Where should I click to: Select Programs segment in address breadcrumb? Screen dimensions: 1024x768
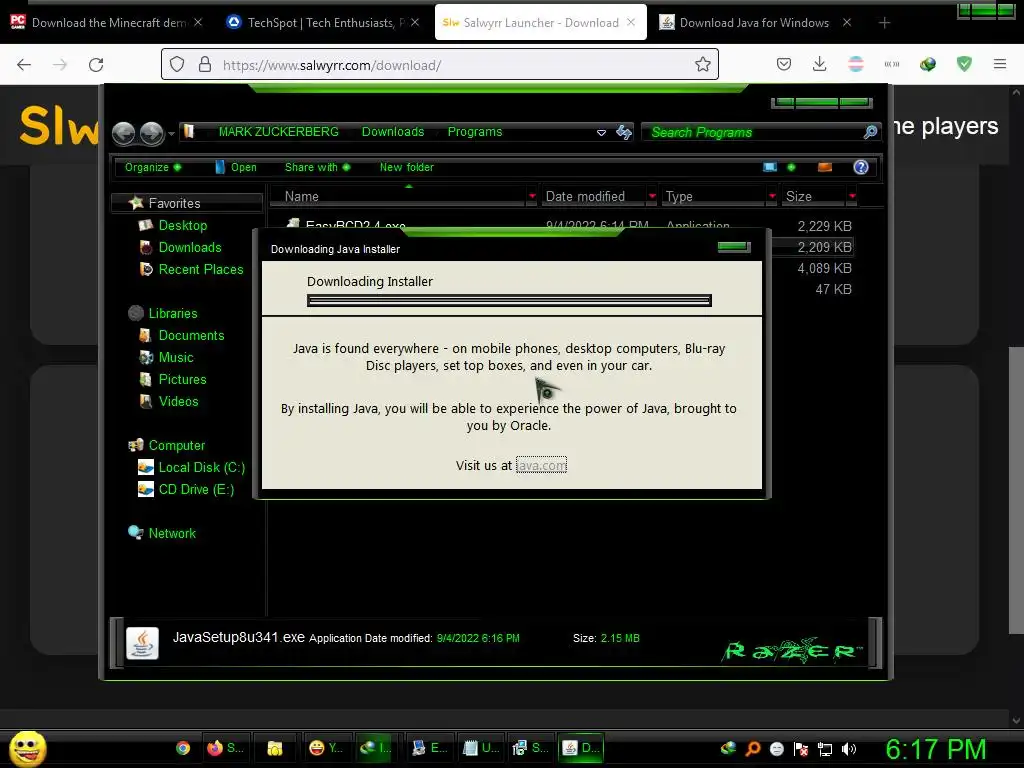click(475, 132)
